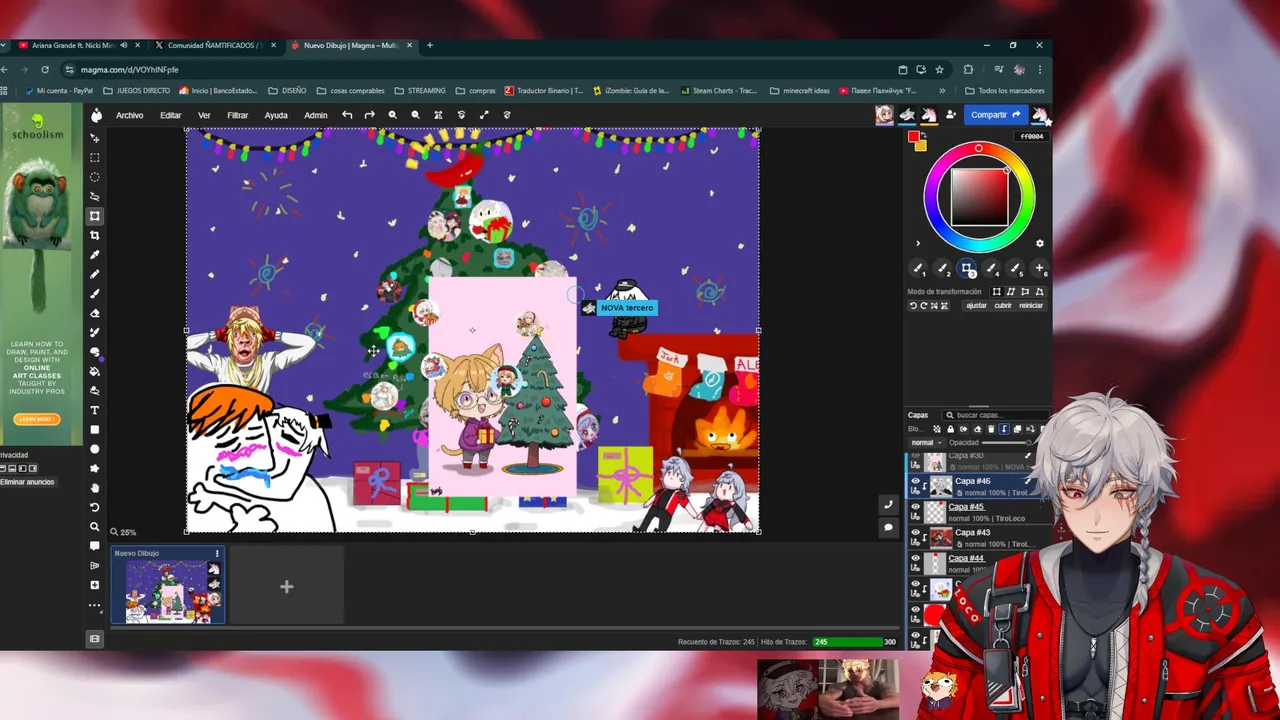This screenshot has height=720, width=1280.
Task: Open color wheel settings gear
Action: (1039, 243)
